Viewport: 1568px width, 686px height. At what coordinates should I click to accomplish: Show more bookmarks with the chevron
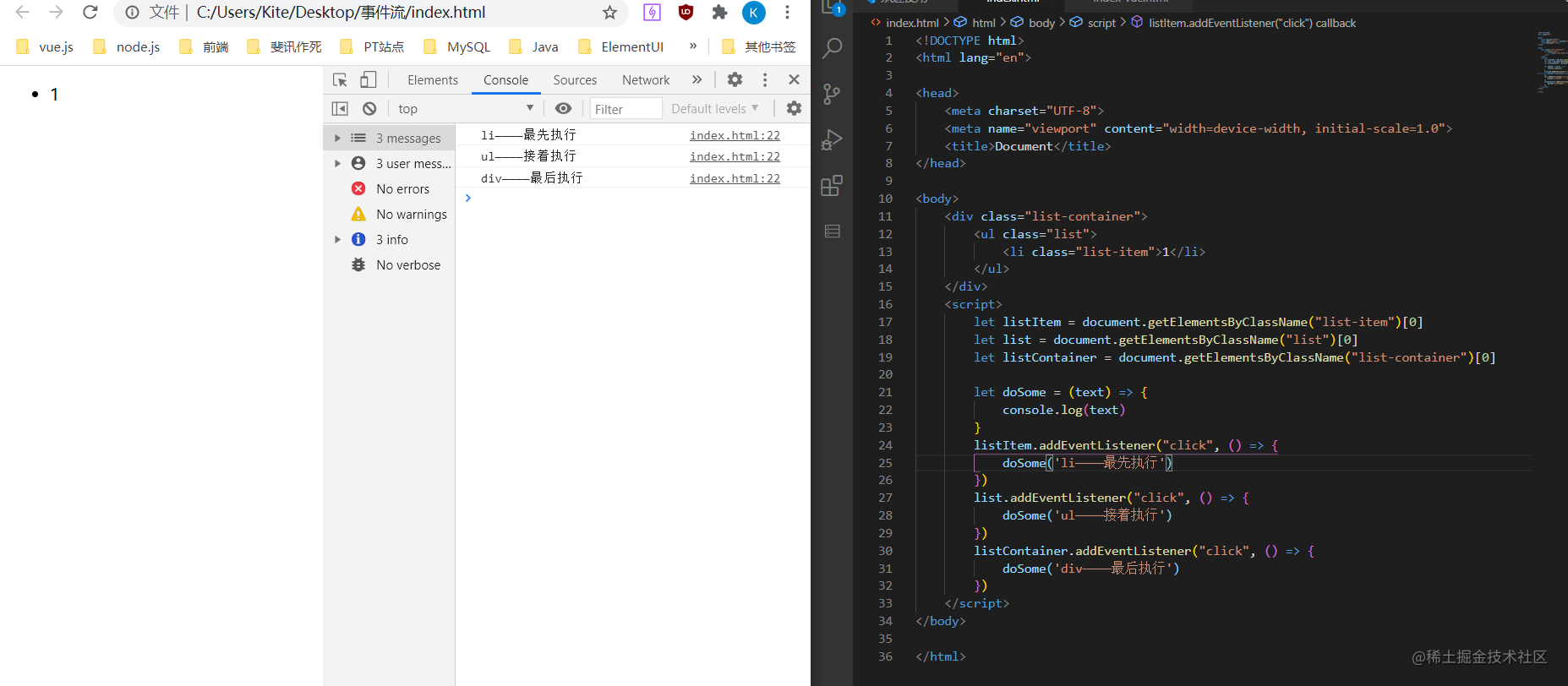(x=693, y=46)
